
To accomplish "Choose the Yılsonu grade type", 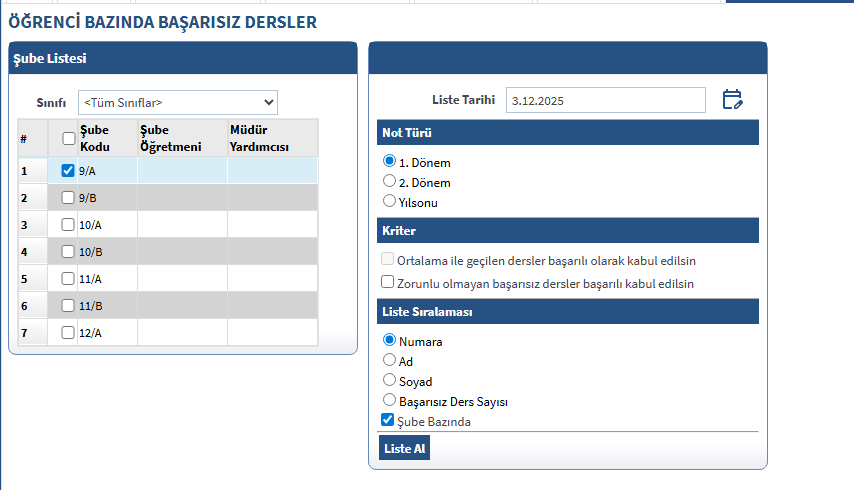I will click(390, 201).
